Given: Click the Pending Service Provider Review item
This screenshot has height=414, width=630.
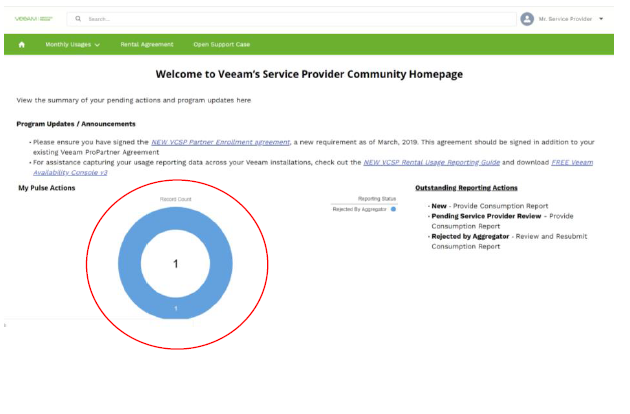Looking at the screenshot, I should (501, 221).
